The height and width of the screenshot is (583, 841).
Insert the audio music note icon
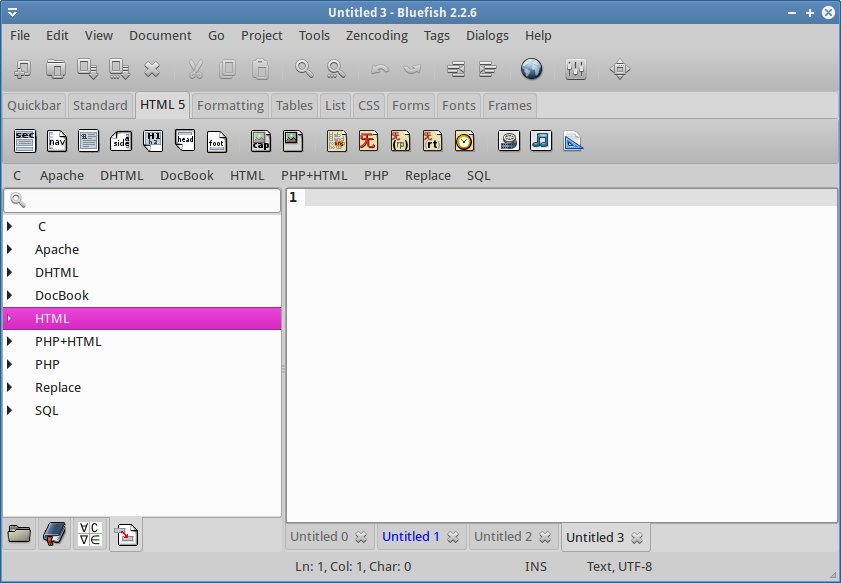point(541,141)
